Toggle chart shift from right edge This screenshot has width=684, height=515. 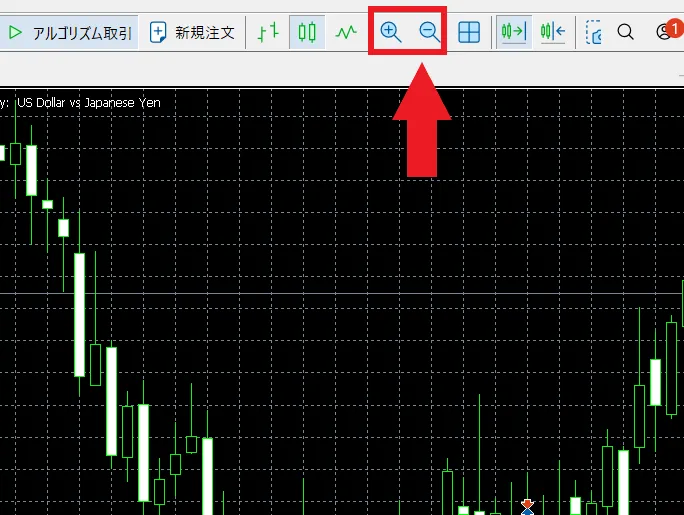(x=552, y=32)
